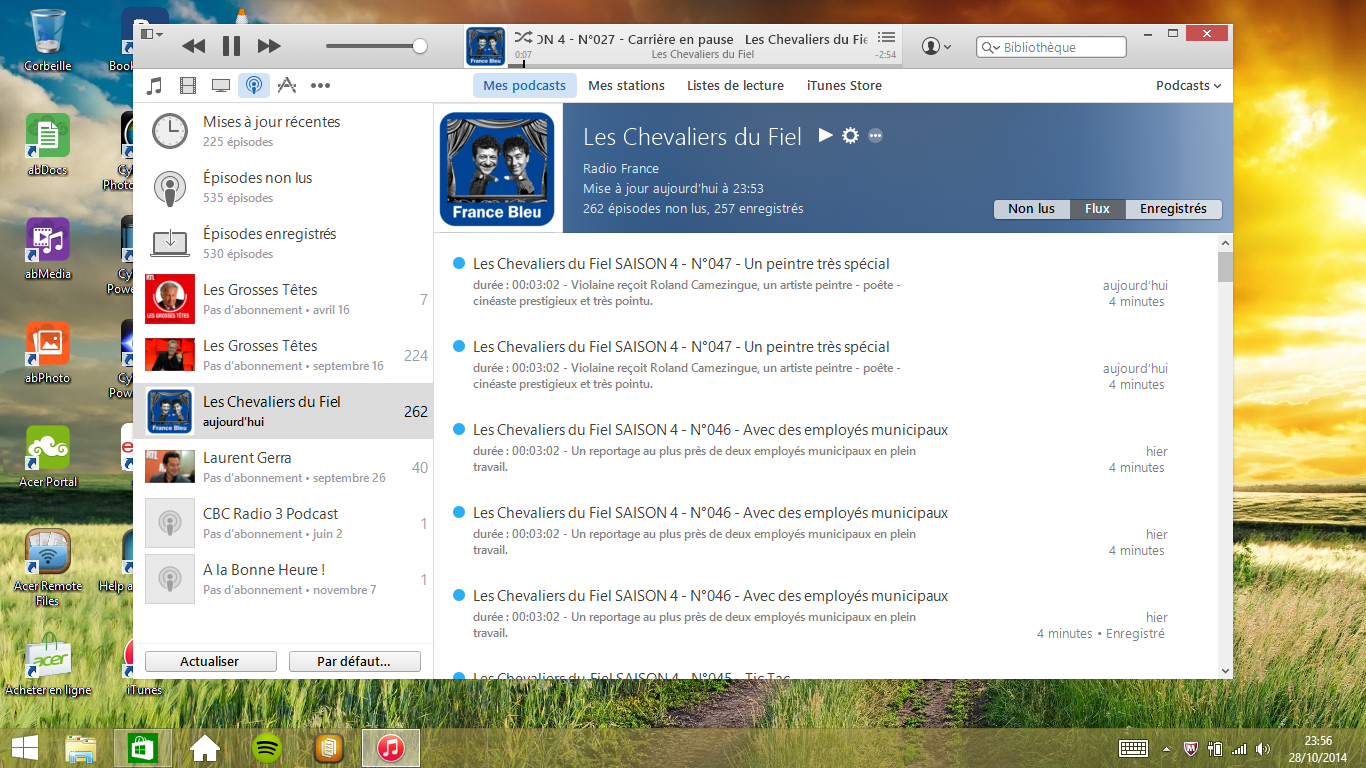Open Windows Start button
The image size is (1366, 768).
[x=25, y=747]
